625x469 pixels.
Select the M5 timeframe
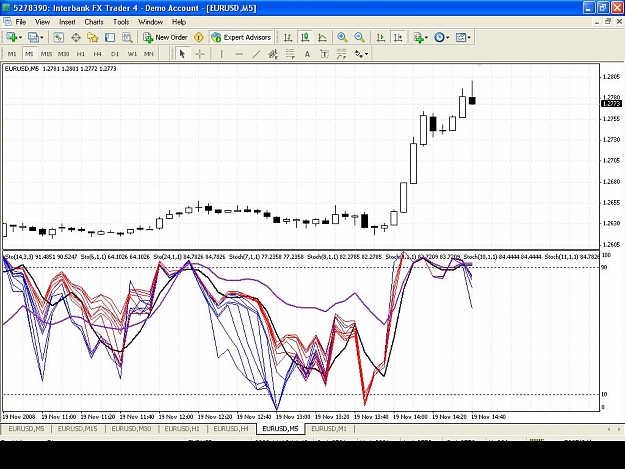(x=29, y=54)
